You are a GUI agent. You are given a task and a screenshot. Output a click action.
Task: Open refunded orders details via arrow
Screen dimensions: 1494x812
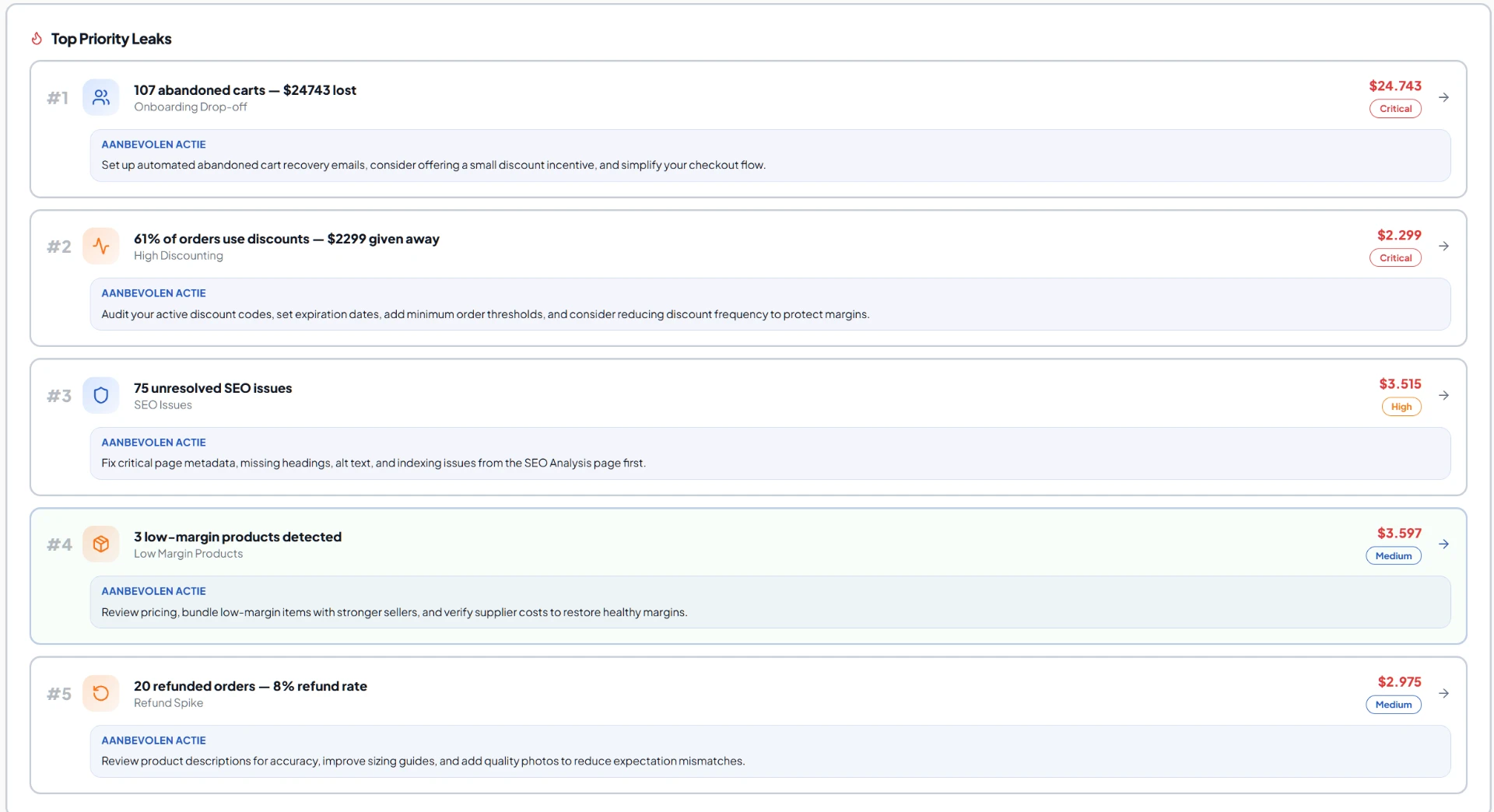(1443, 693)
